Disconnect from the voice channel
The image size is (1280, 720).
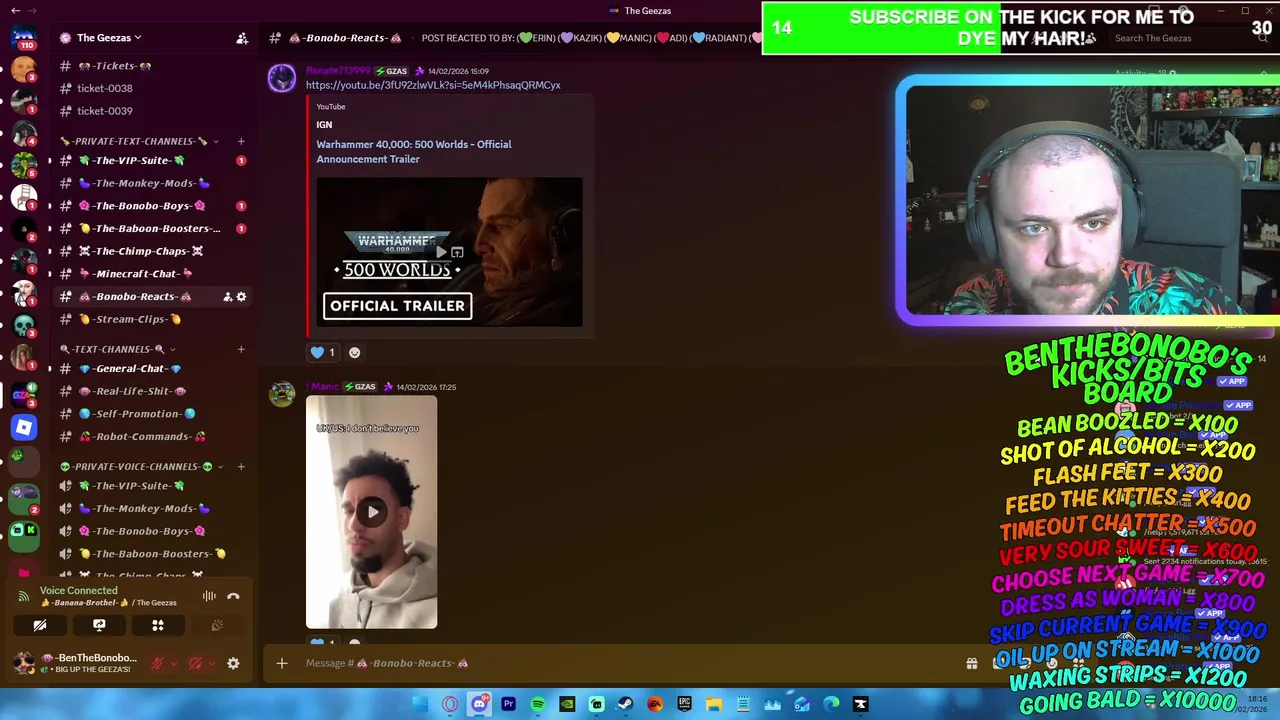(233, 596)
